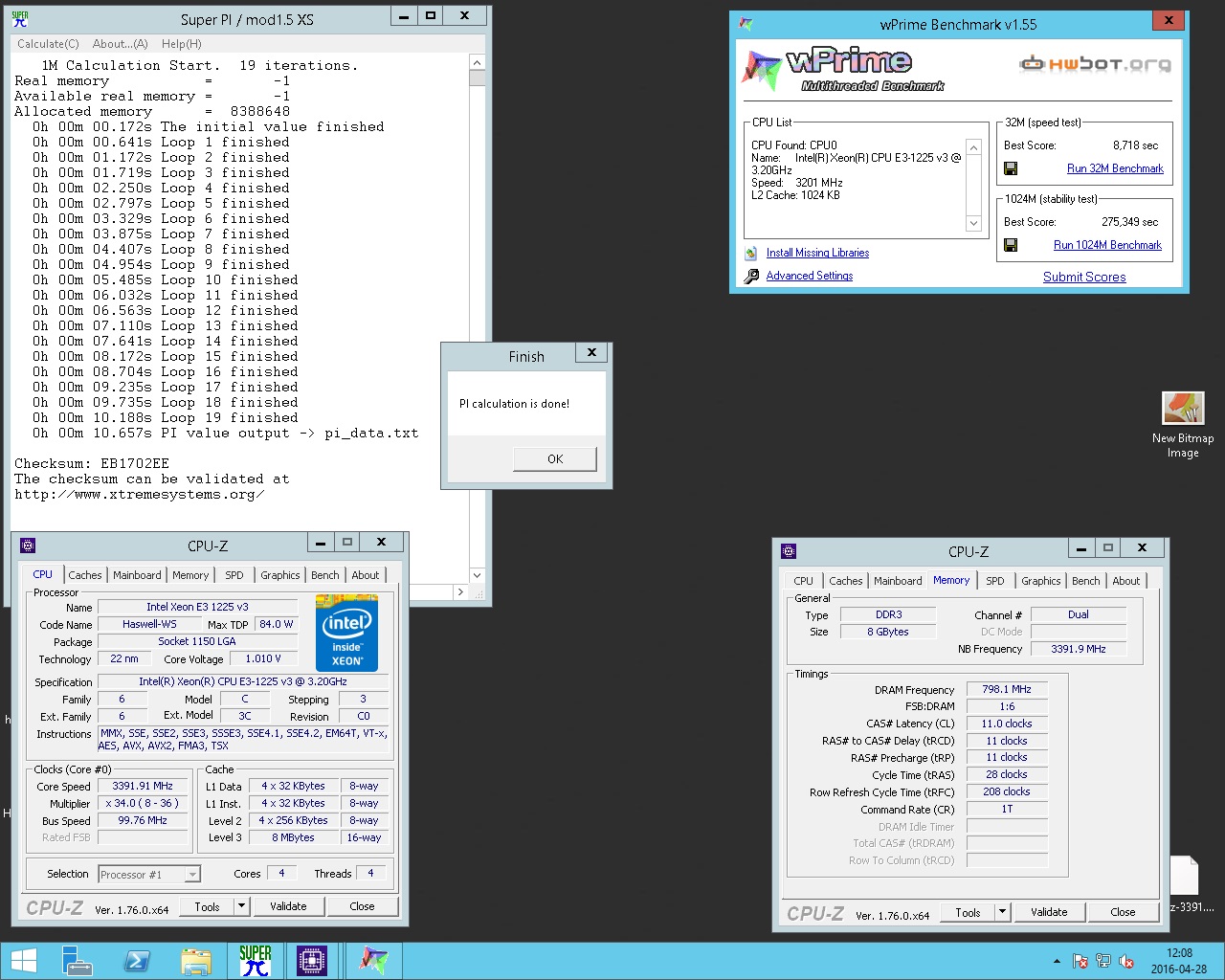Viewport: 1225px width, 980px height.
Task: Click wPrime CPU list scroll up arrow
Action: tap(973, 147)
